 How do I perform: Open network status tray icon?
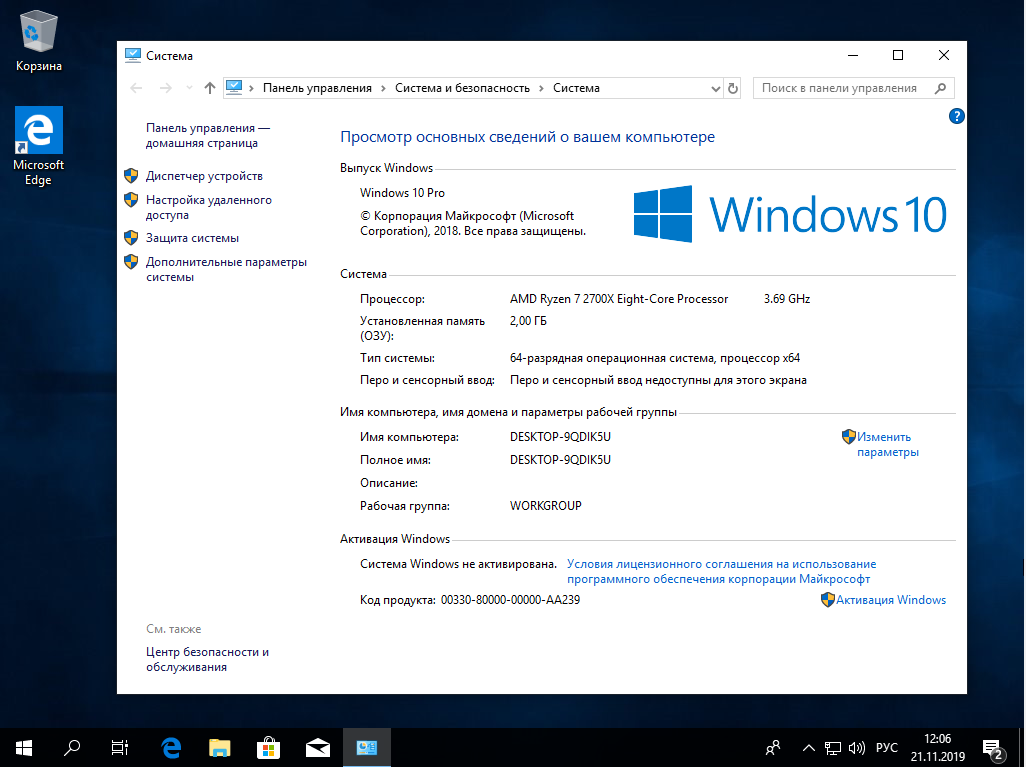832,747
